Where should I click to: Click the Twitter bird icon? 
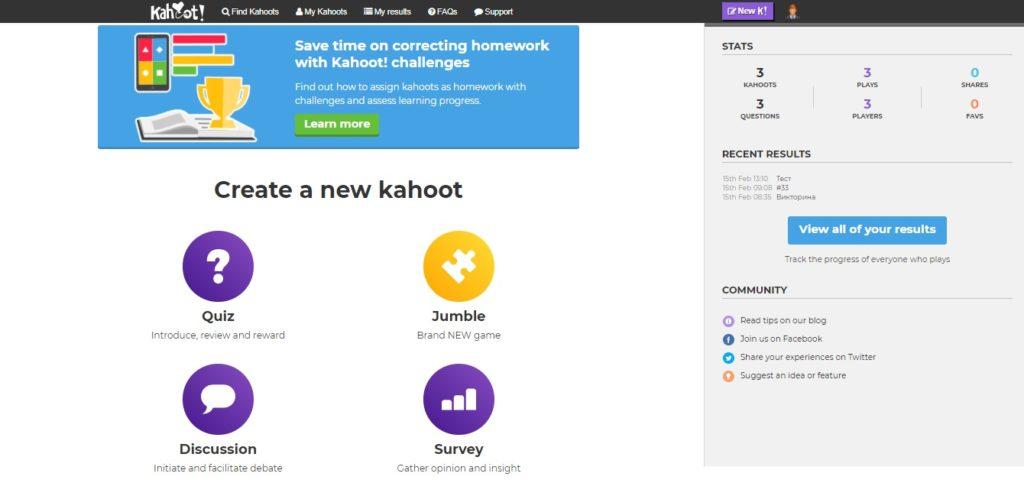pyautogui.click(x=728, y=358)
